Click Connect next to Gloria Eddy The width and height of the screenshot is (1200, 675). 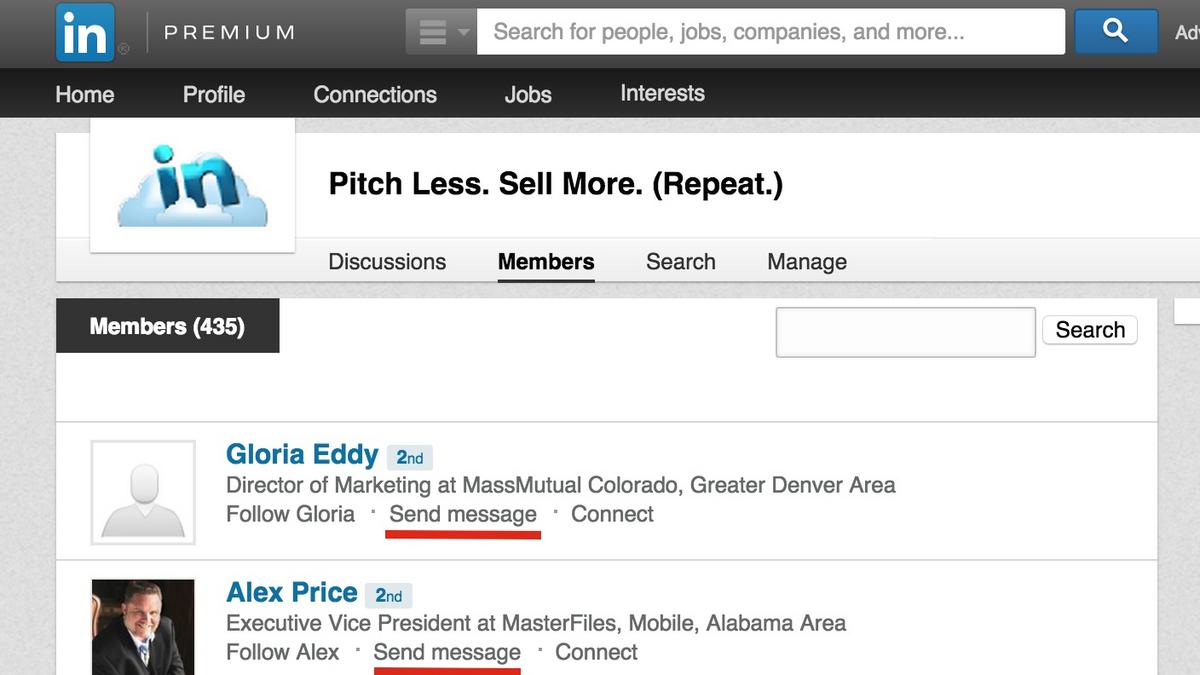[612, 514]
